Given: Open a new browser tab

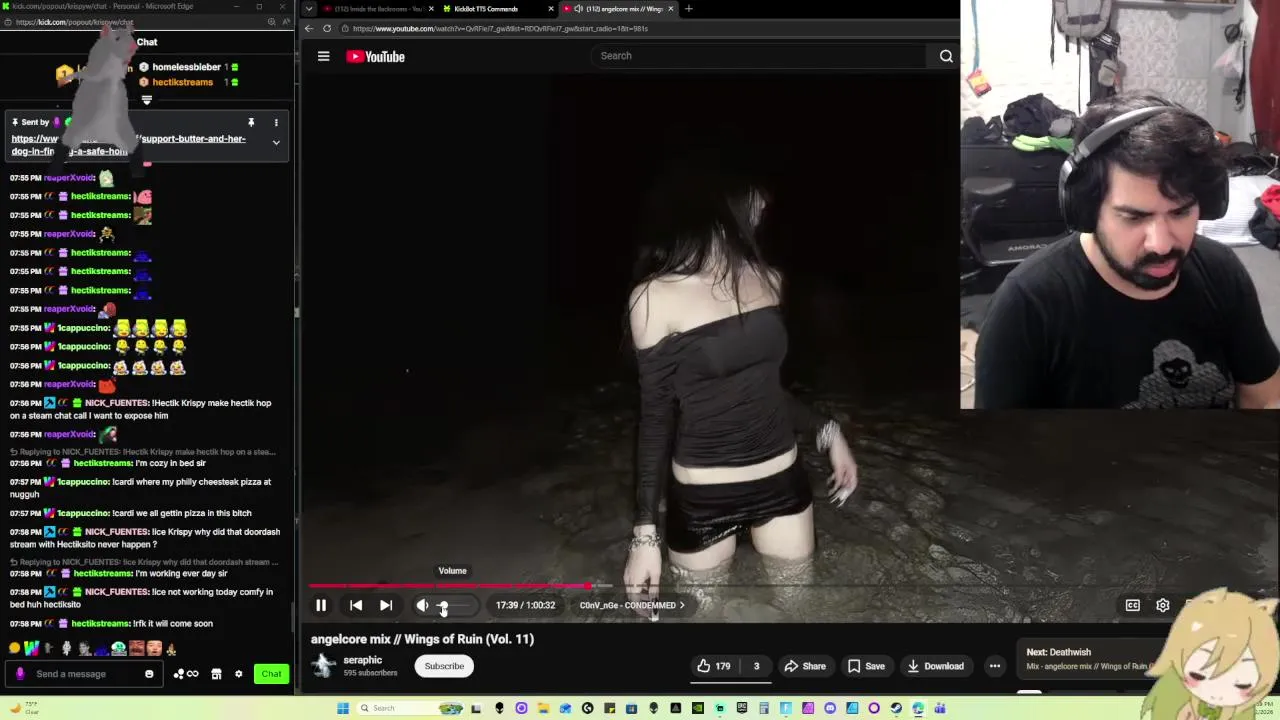Looking at the screenshot, I should [x=688, y=9].
